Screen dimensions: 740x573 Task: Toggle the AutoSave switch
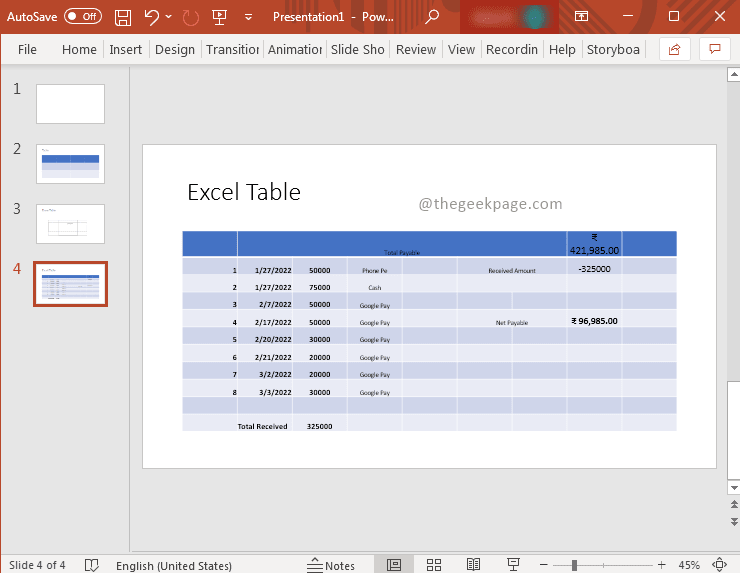pyautogui.click(x=82, y=17)
